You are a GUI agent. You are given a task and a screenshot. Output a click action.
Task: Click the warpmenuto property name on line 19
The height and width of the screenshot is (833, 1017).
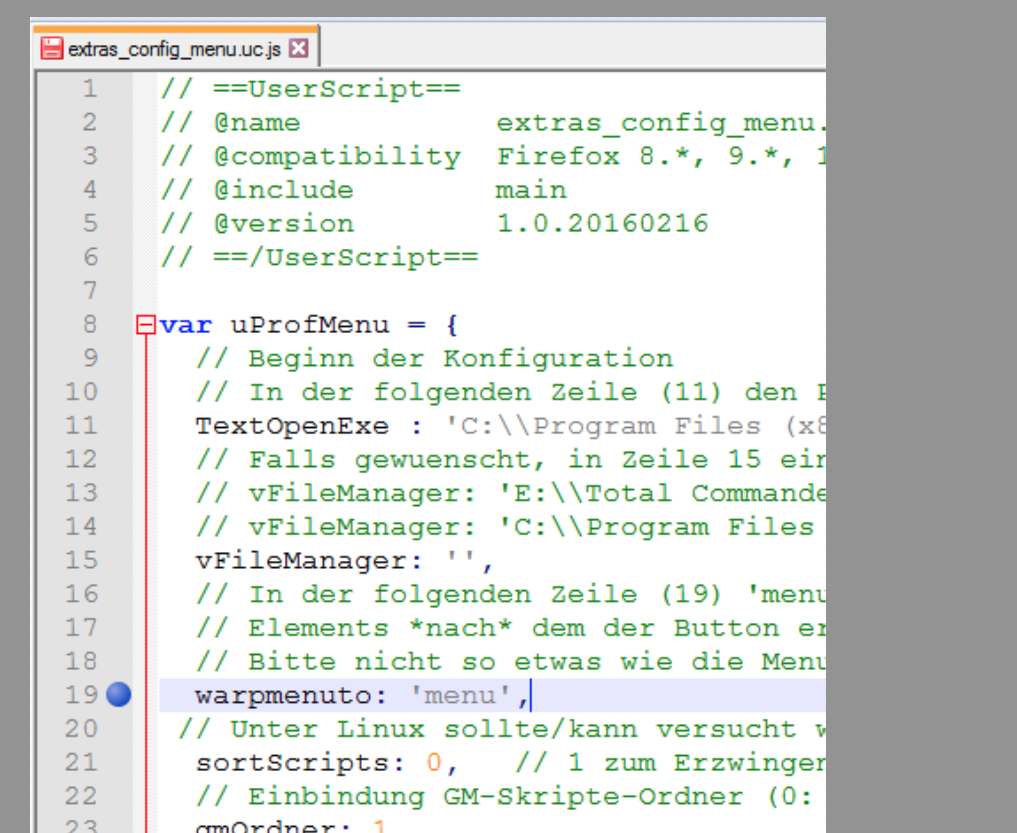click(292, 695)
